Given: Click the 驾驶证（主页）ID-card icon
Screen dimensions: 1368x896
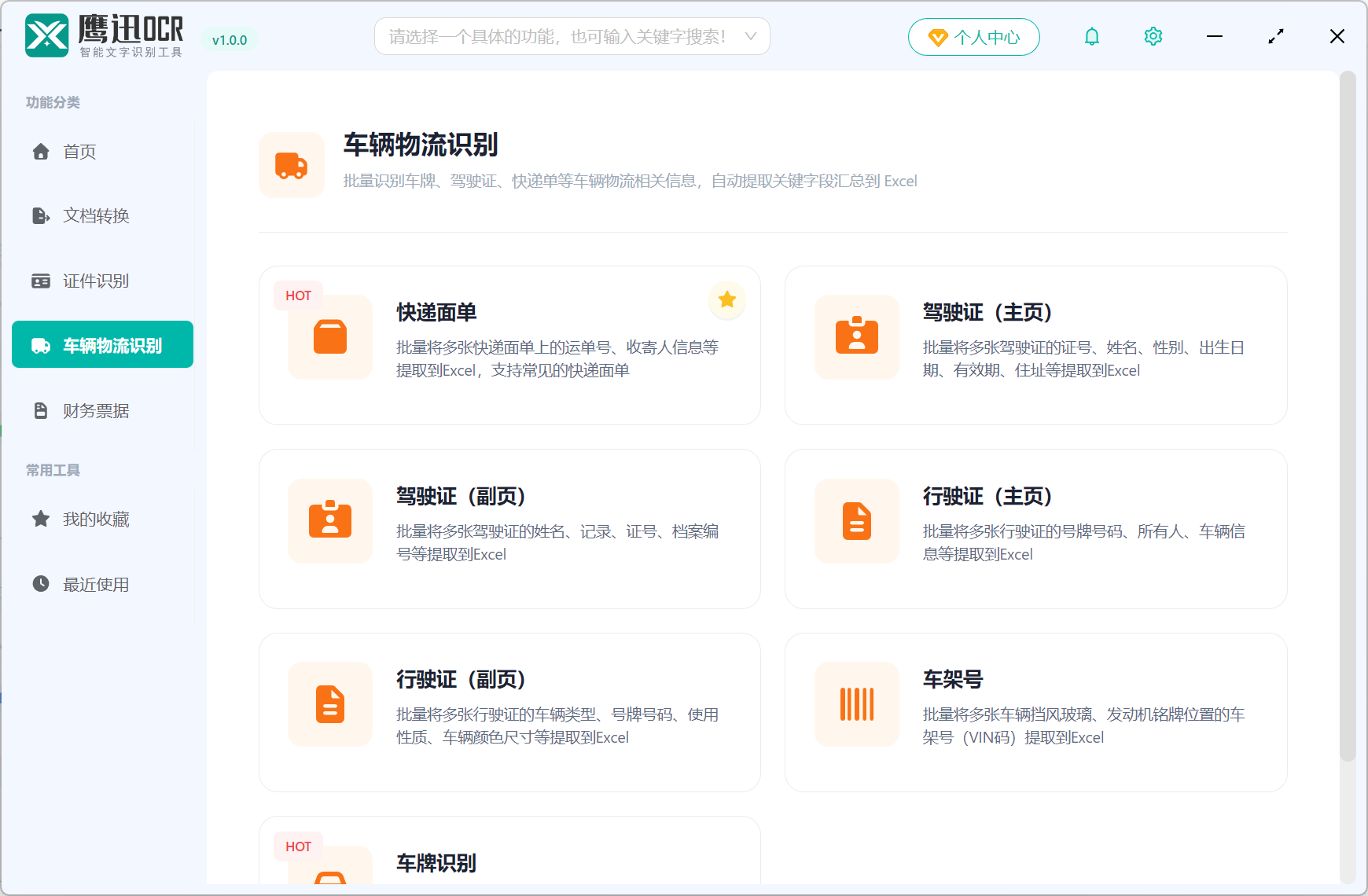Looking at the screenshot, I should [x=856, y=337].
